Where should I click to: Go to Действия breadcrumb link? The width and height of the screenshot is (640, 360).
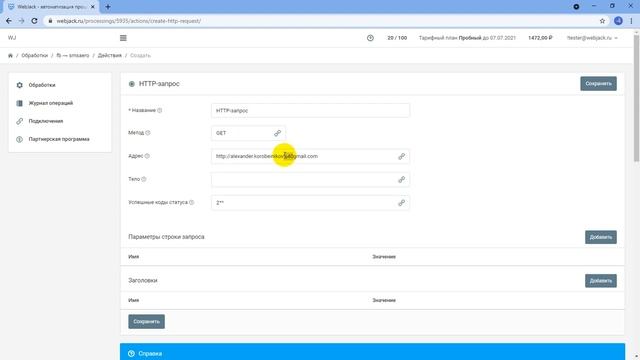pos(109,56)
